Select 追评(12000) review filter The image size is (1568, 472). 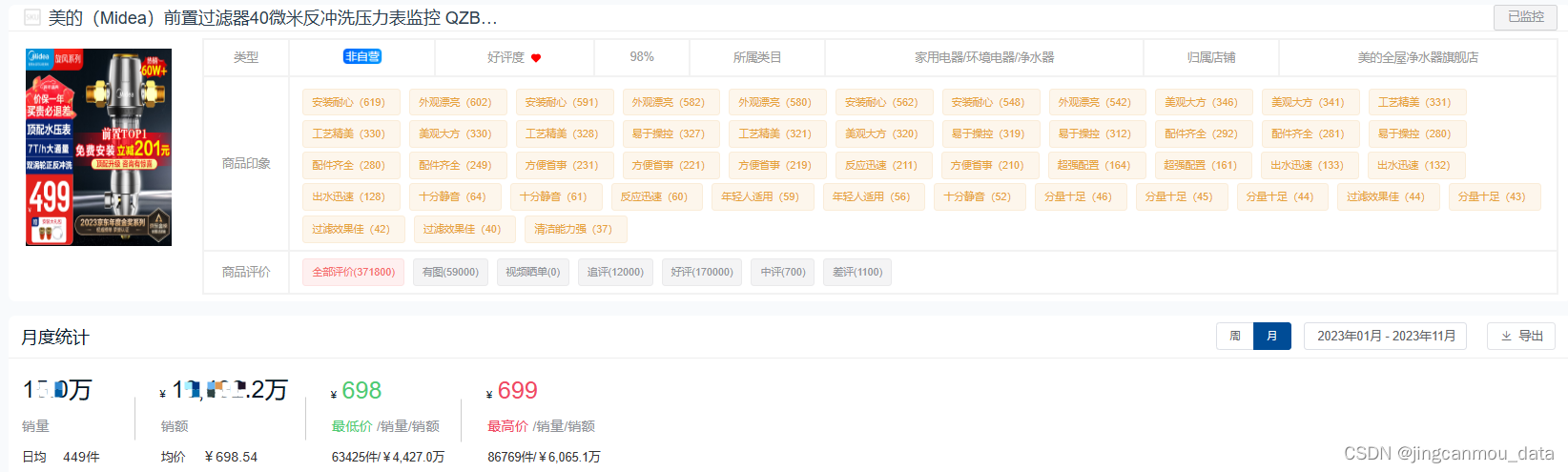click(x=615, y=272)
